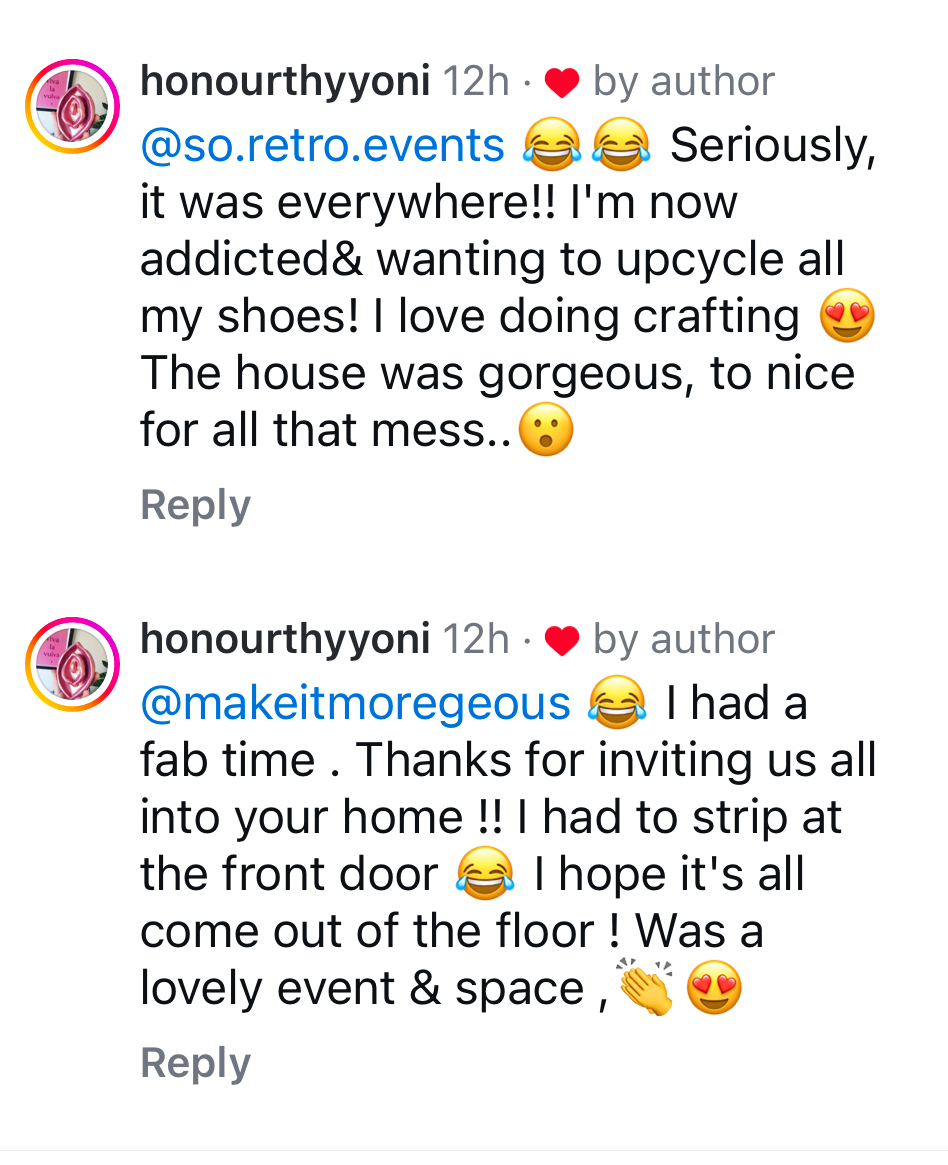Click the "by author" label on the first comment
Image resolution: width=948 pixels, height=1165 pixels.
click(684, 81)
